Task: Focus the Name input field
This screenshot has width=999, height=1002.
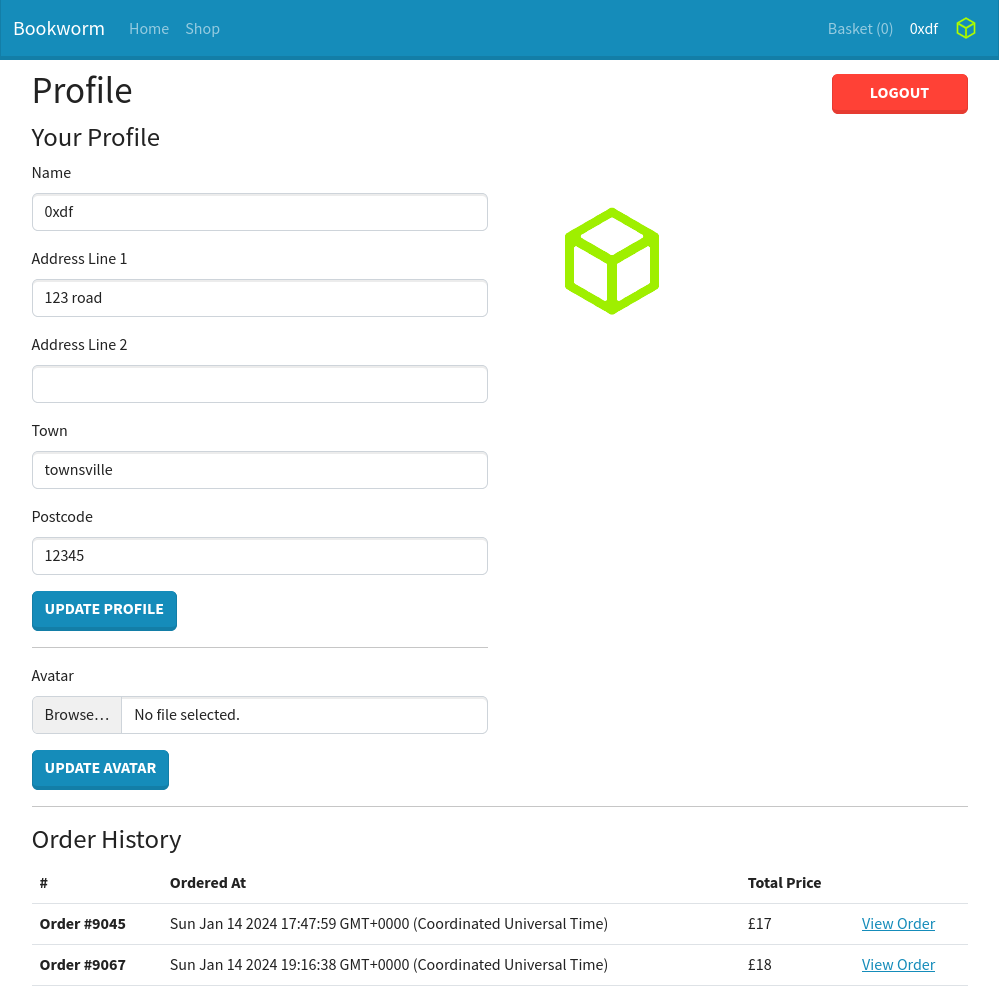Action: point(260,212)
